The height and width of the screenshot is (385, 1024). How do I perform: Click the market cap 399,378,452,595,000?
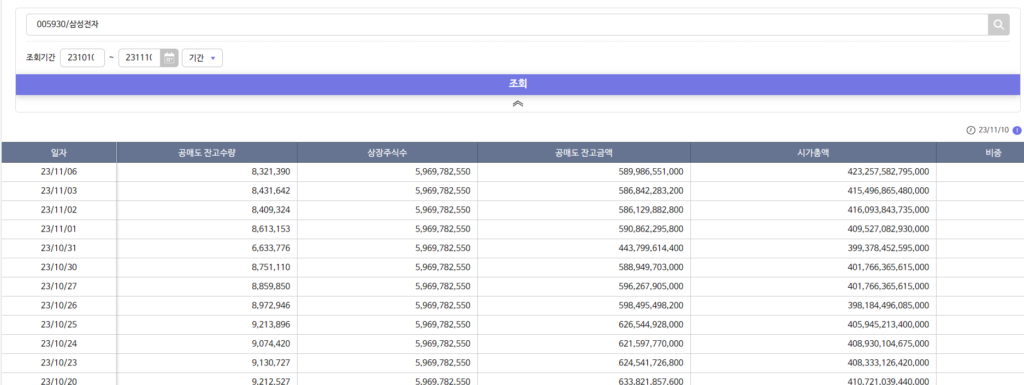tap(888, 248)
